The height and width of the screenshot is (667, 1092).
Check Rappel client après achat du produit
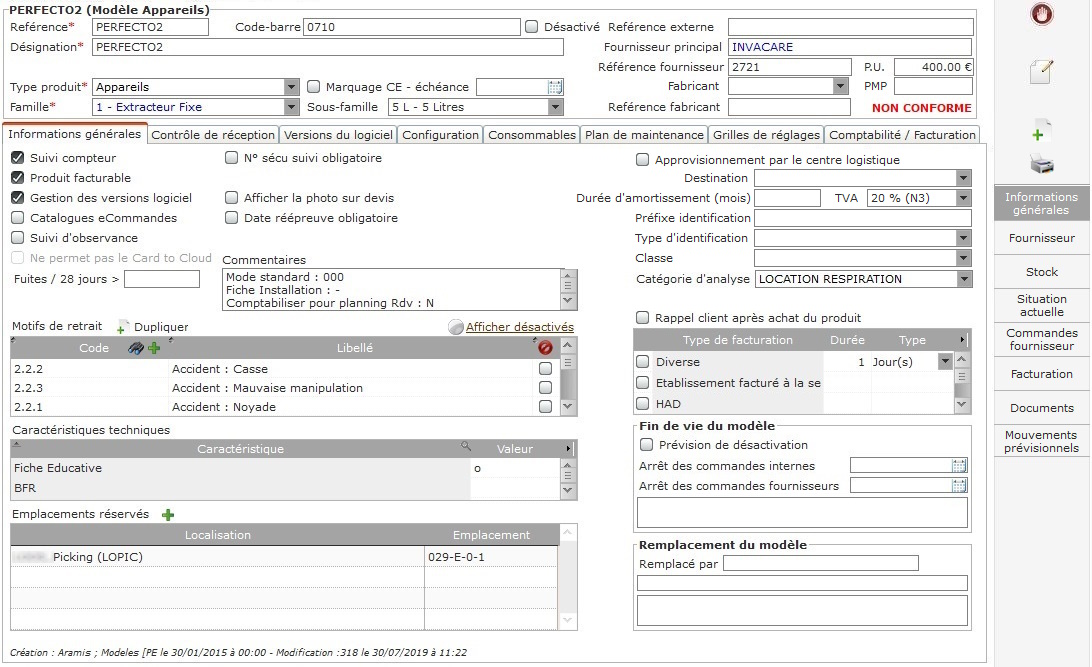tap(642, 317)
